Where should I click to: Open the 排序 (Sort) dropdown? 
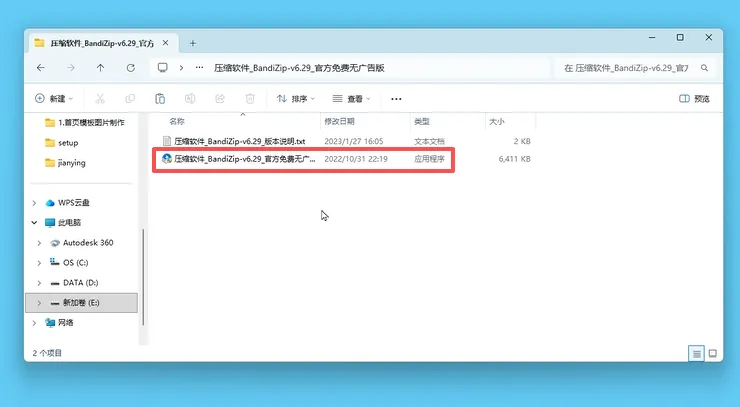click(x=295, y=99)
